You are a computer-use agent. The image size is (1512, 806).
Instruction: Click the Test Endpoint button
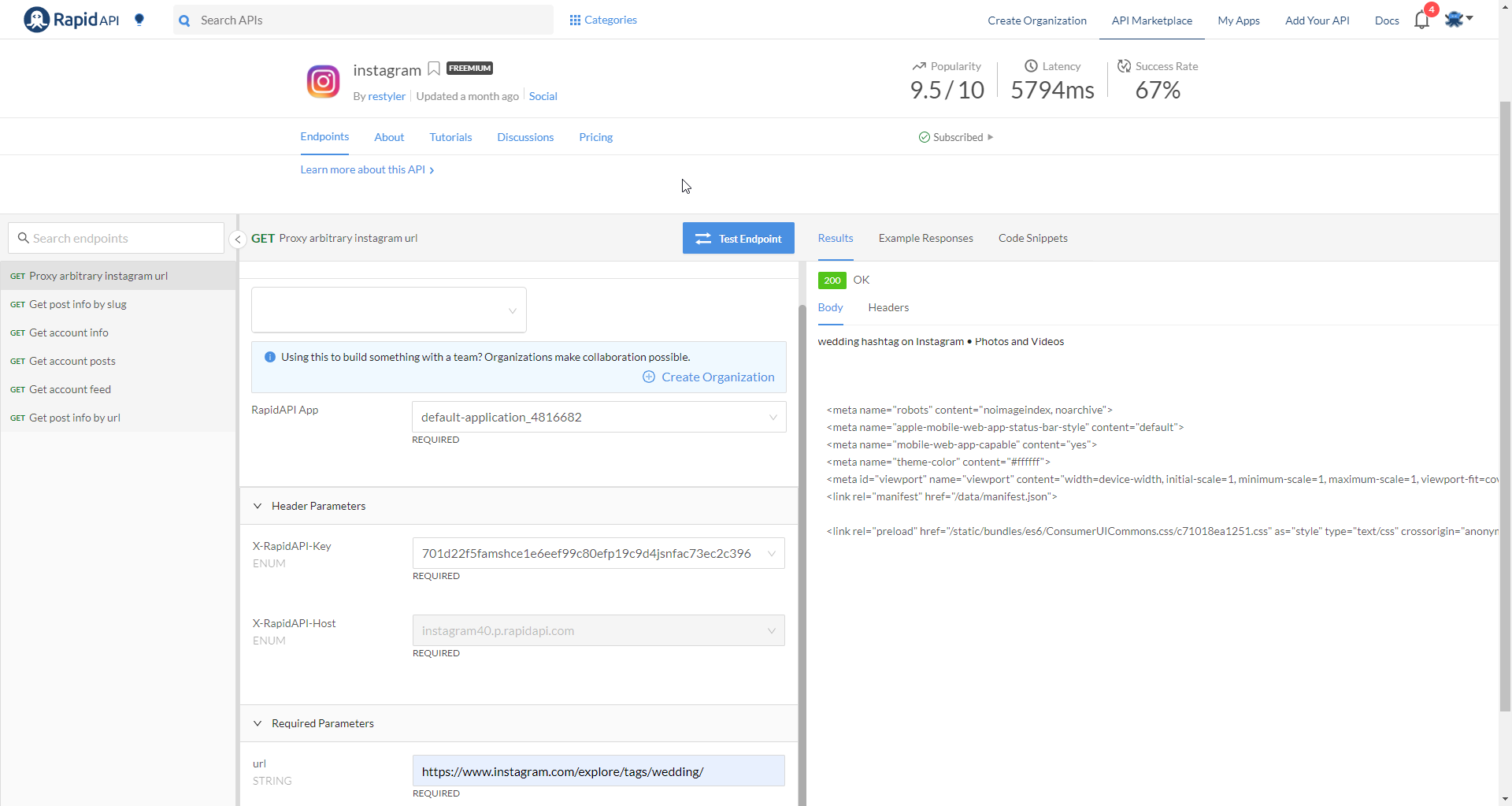[x=738, y=238]
